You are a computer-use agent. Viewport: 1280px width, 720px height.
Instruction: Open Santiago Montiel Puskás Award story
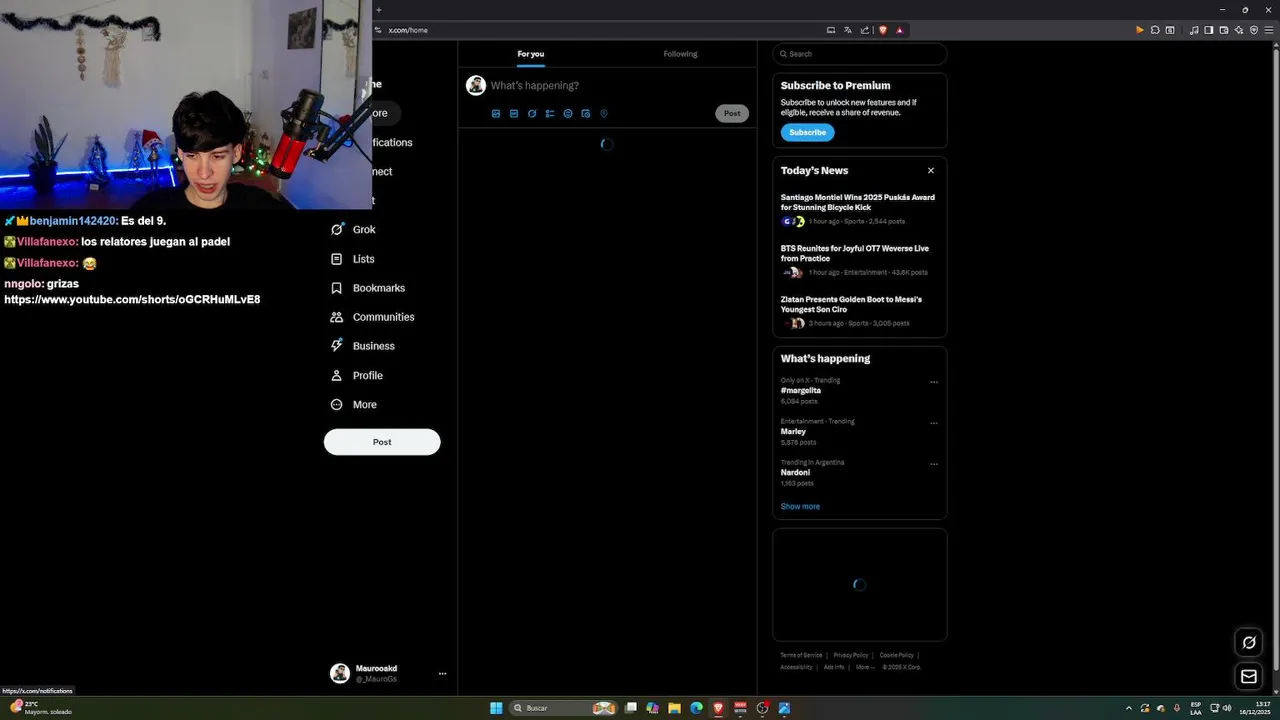pyautogui.click(x=859, y=209)
